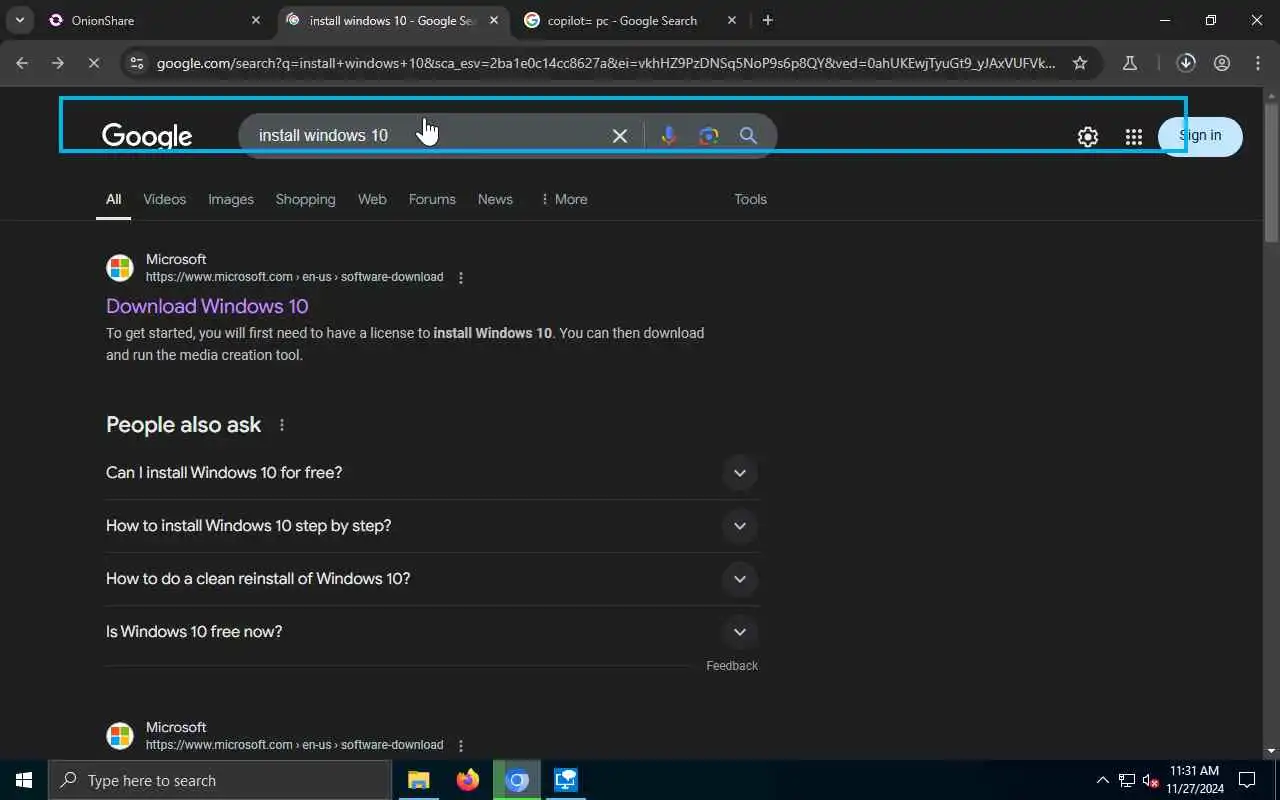The image size is (1280, 800).
Task: Open a new browser tab
Action: (x=767, y=20)
